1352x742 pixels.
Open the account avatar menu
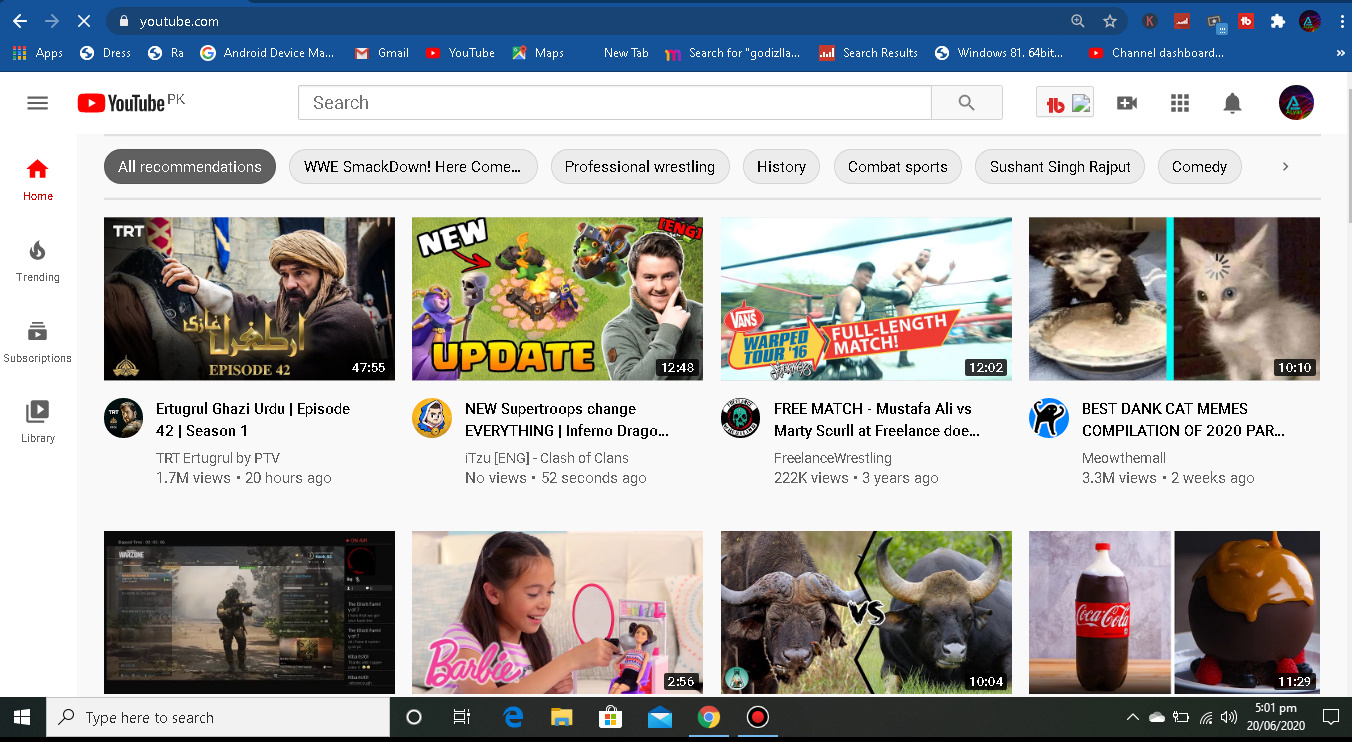1296,103
